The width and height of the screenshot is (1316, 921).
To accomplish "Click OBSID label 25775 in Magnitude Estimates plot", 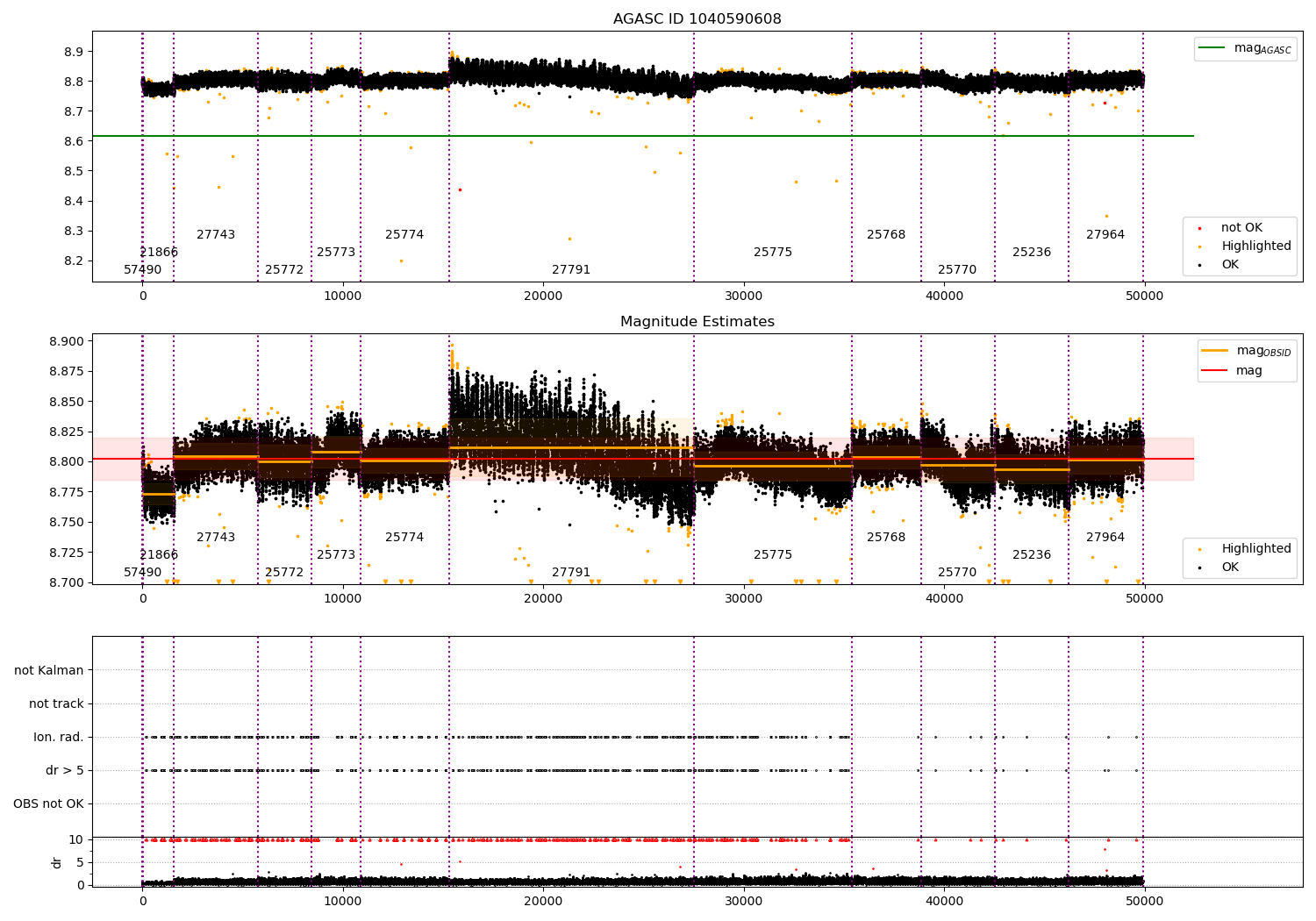I will coord(773,555).
